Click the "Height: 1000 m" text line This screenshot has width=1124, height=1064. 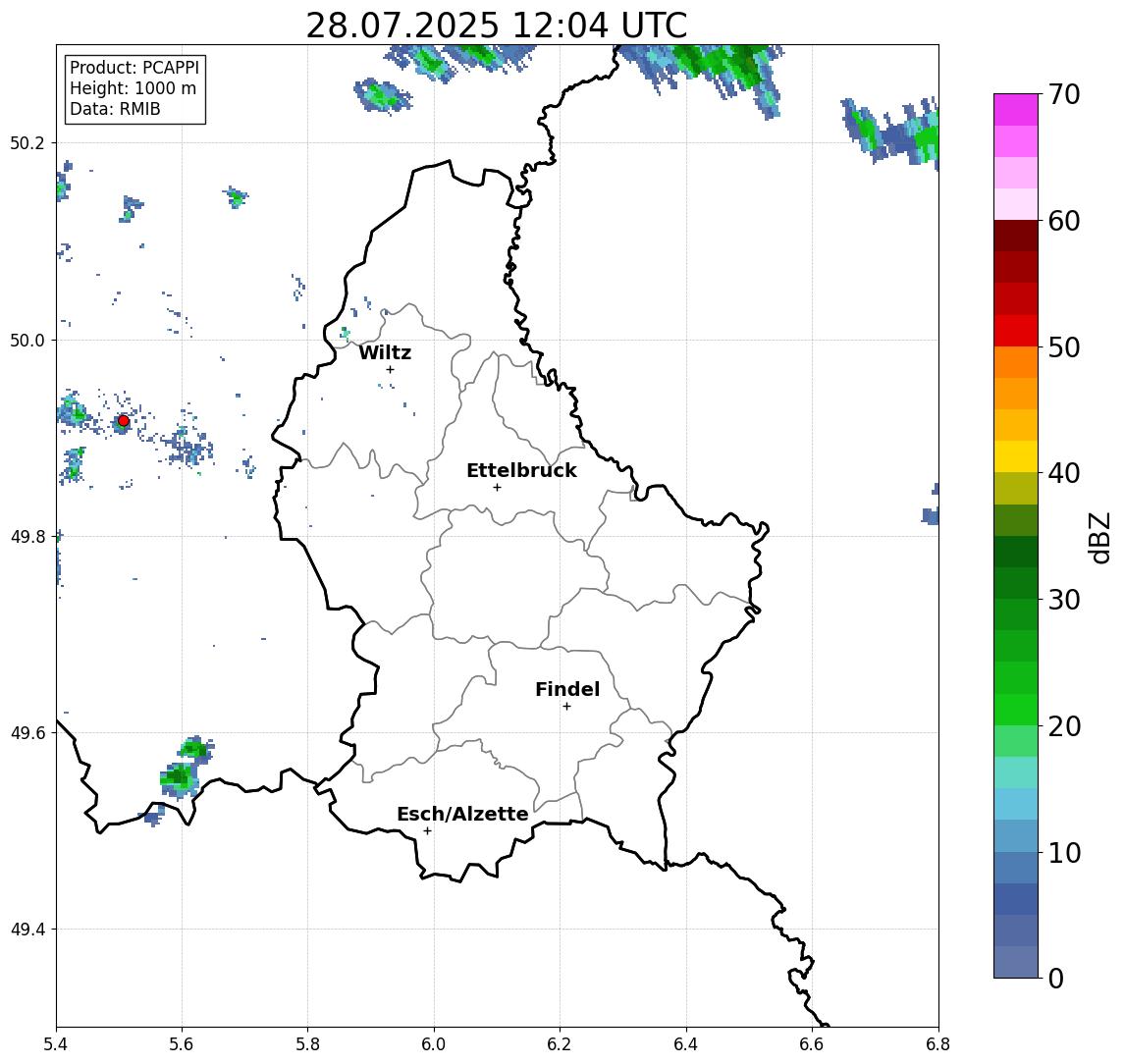click(x=133, y=88)
